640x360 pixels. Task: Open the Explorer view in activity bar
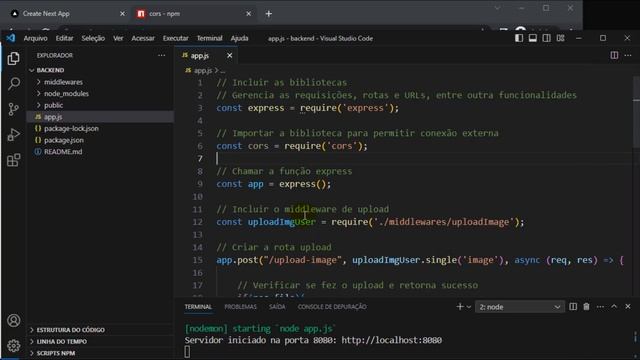point(13,58)
